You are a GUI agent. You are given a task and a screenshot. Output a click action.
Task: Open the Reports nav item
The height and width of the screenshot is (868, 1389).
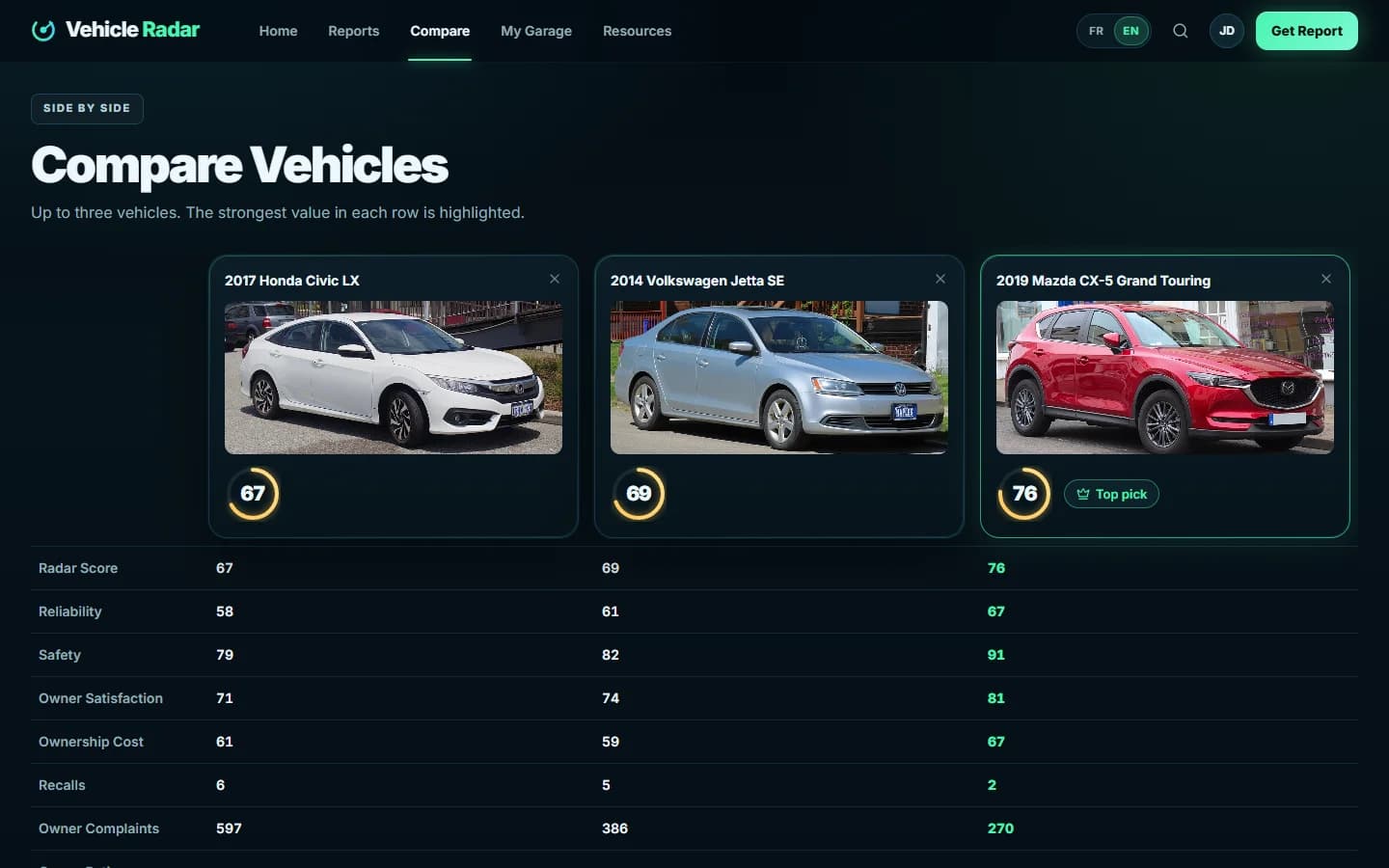354,31
